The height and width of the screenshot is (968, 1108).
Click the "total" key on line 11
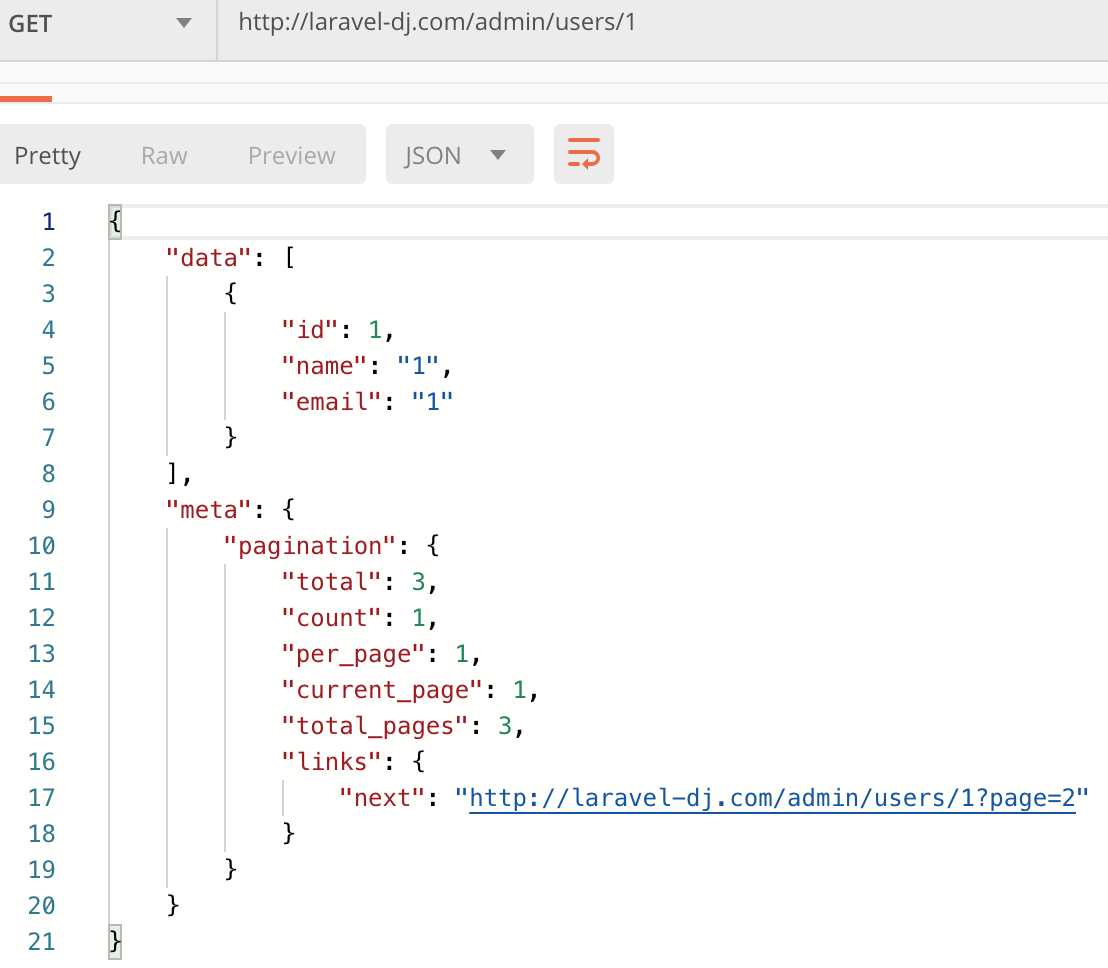(x=331, y=582)
